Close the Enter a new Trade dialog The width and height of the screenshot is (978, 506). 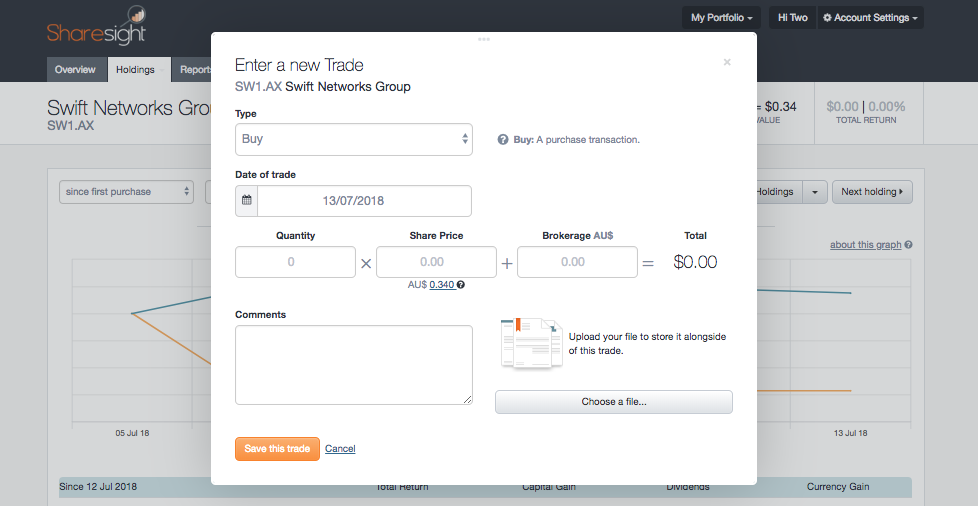727,62
